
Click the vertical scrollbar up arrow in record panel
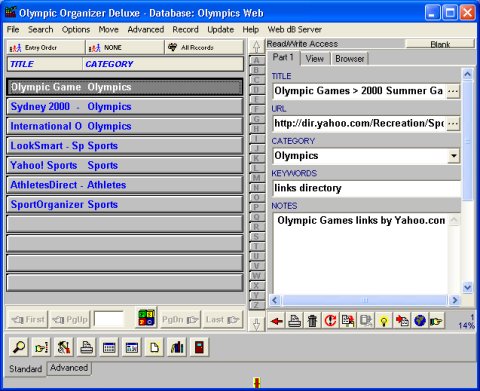(467, 74)
